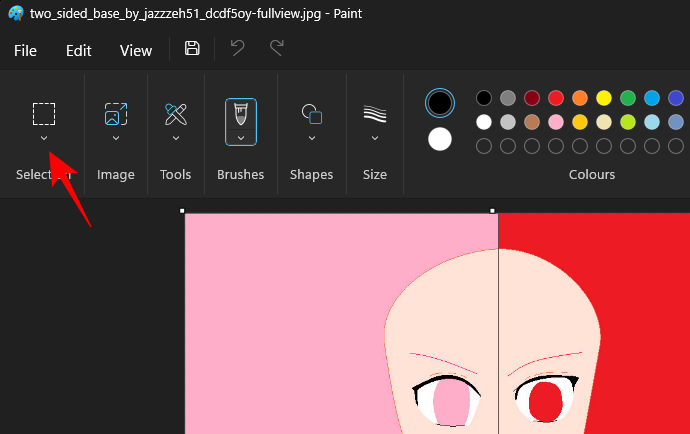Image resolution: width=690 pixels, height=434 pixels.
Task: Expand the chevron below the Brushes icon
Action: (x=240, y=138)
